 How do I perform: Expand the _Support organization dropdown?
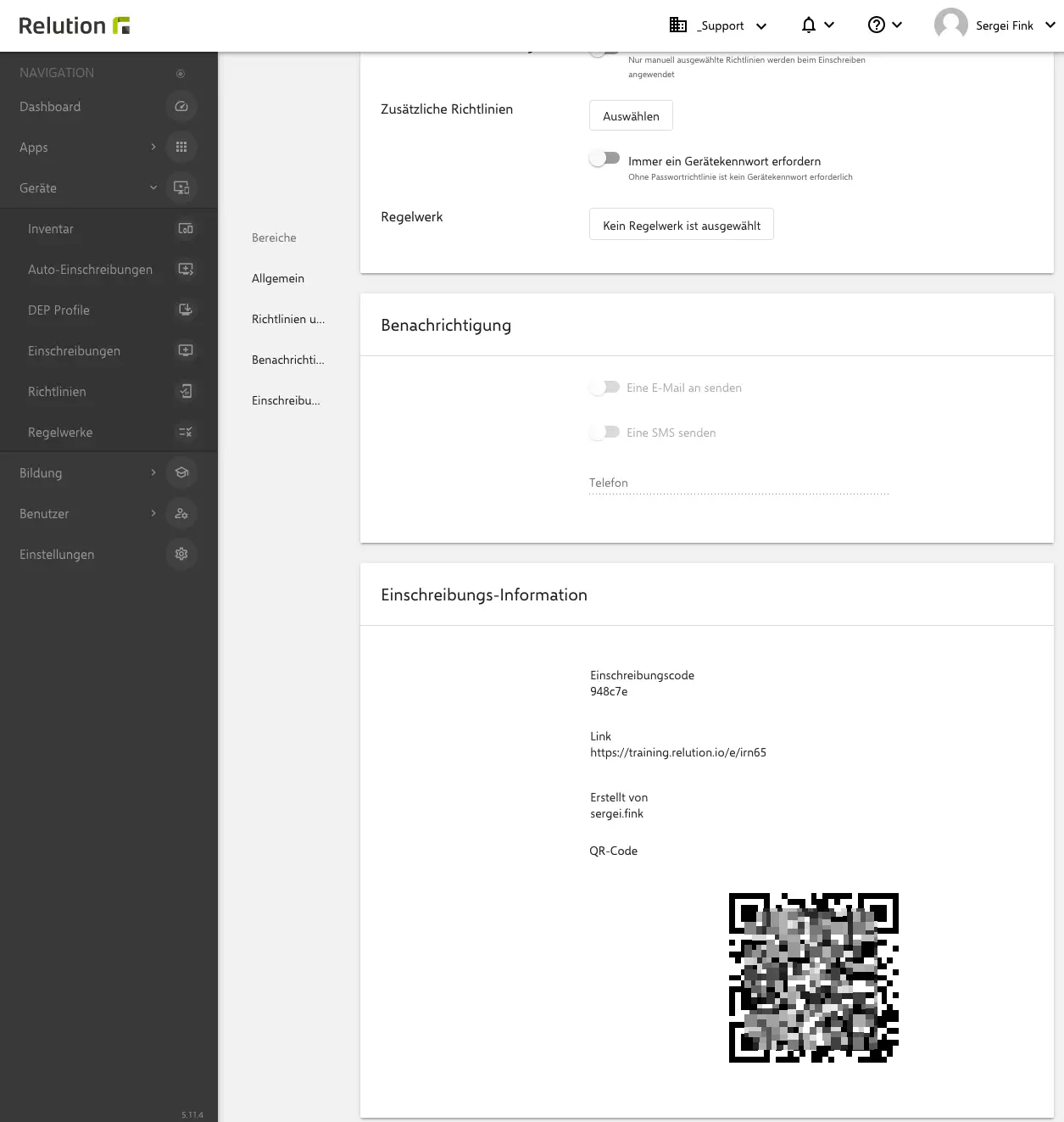(x=761, y=26)
